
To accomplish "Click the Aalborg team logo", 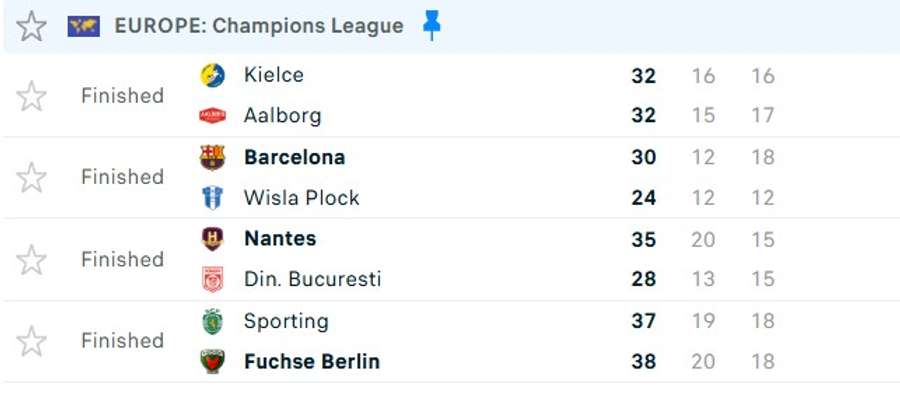I will tap(212, 116).
